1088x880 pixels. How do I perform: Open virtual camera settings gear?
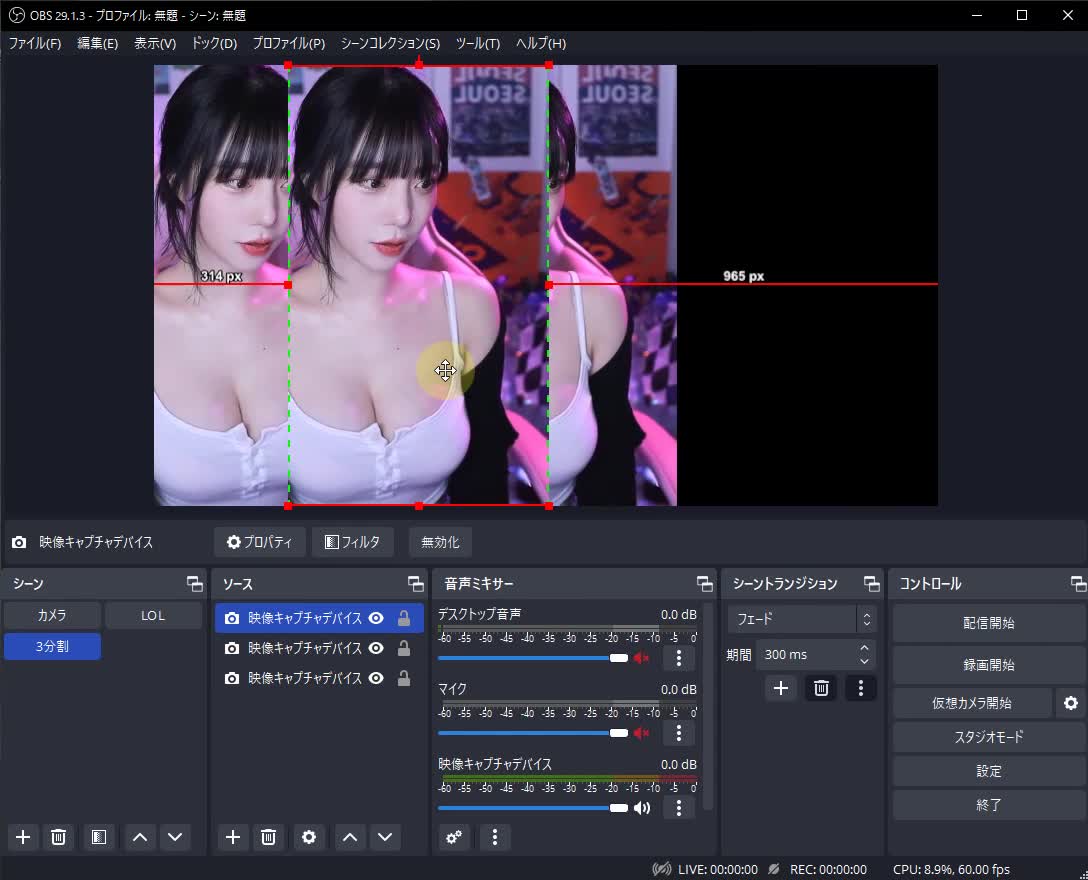pyautogui.click(x=1069, y=703)
